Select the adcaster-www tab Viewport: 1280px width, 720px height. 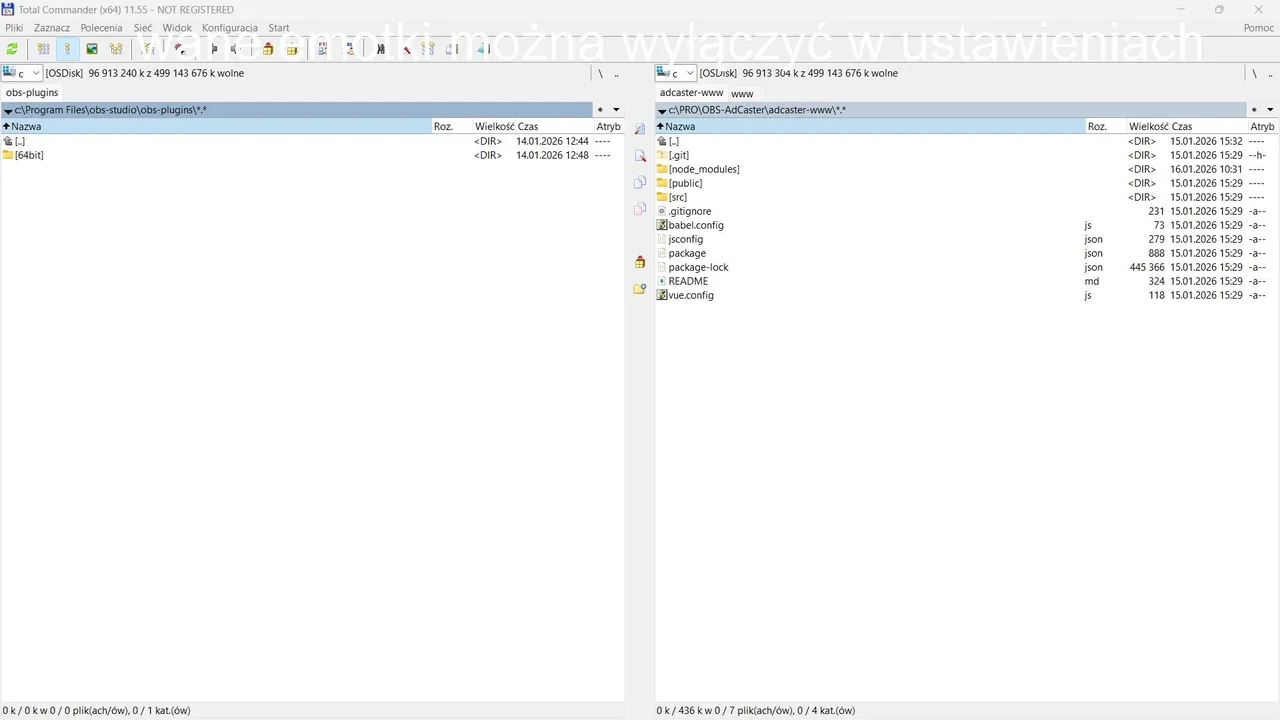coord(691,92)
